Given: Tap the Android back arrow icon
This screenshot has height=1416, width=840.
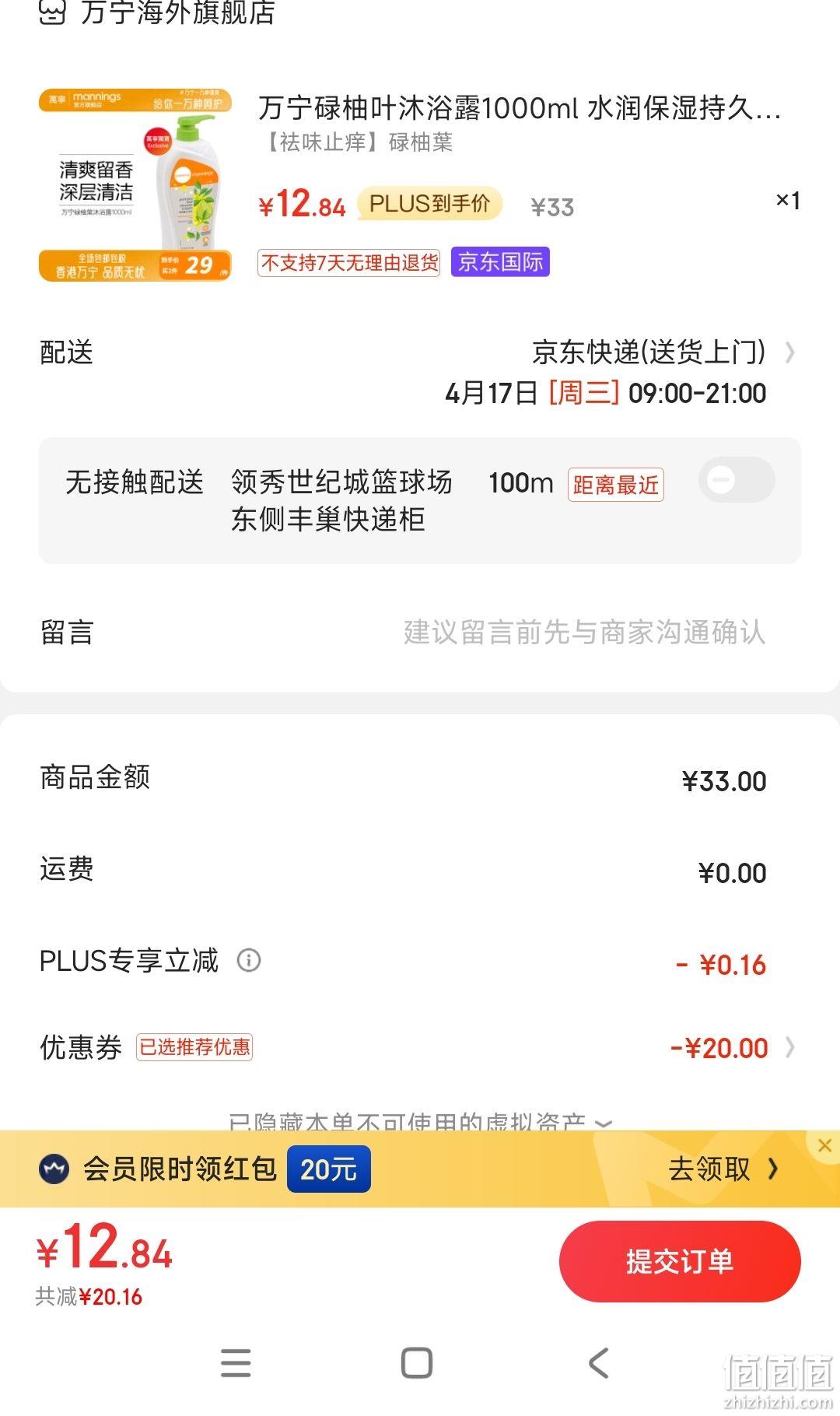Looking at the screenshot, I should point(598,1362).
